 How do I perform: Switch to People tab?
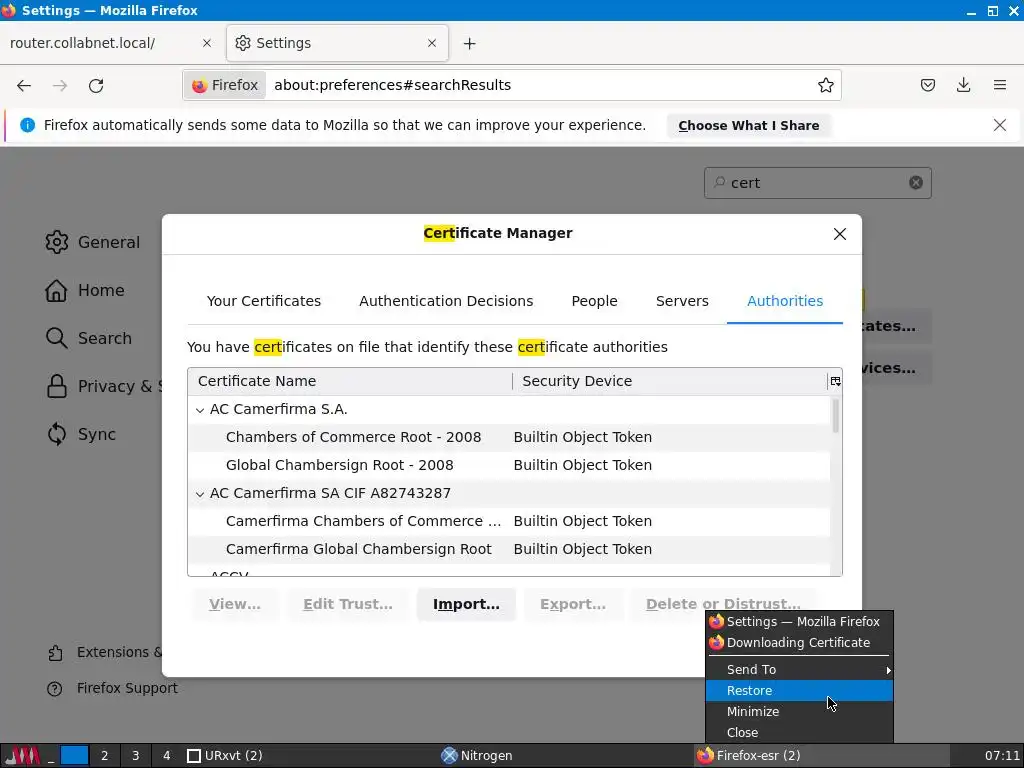click(594, 301)
